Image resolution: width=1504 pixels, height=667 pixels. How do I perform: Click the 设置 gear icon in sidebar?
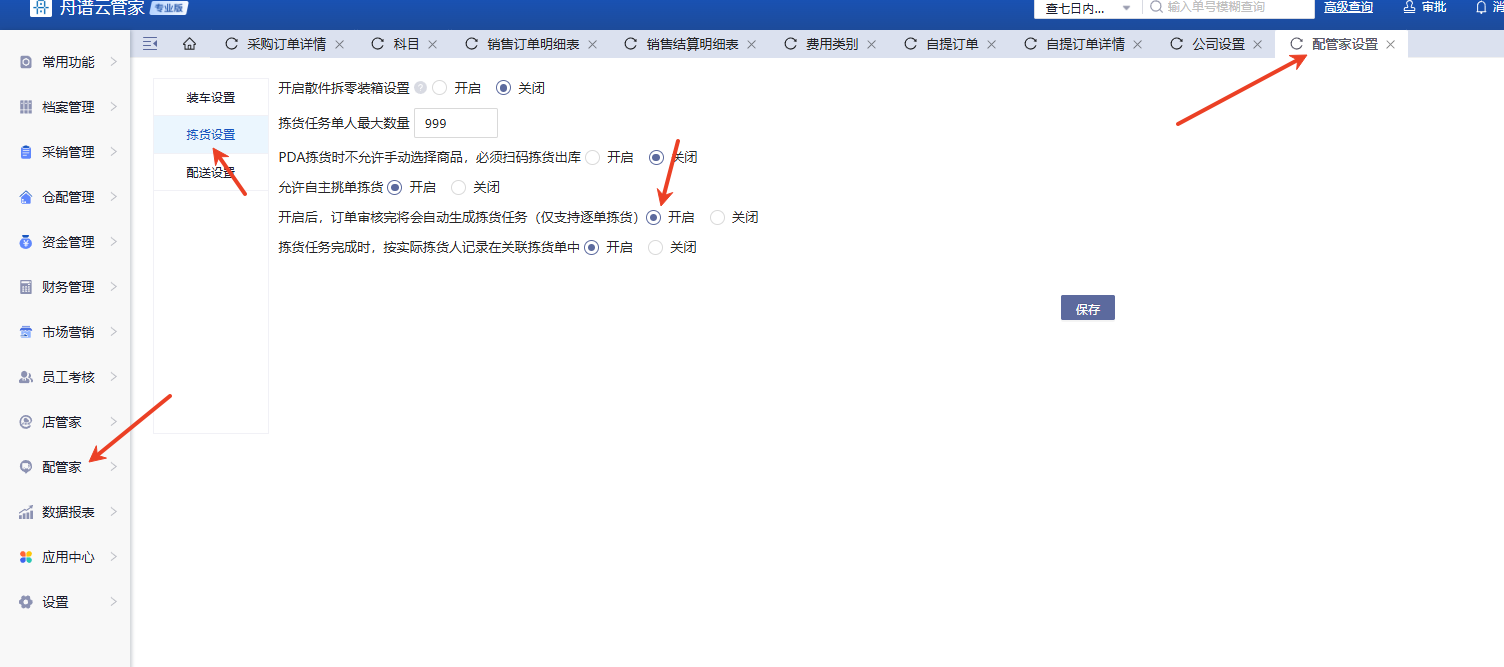[x=26, y=602]
